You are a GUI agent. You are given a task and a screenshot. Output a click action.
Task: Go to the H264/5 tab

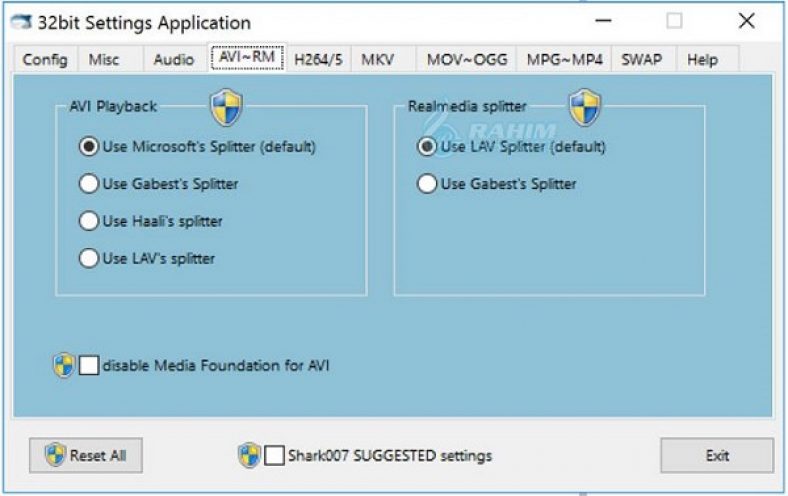tap(318, 59)
